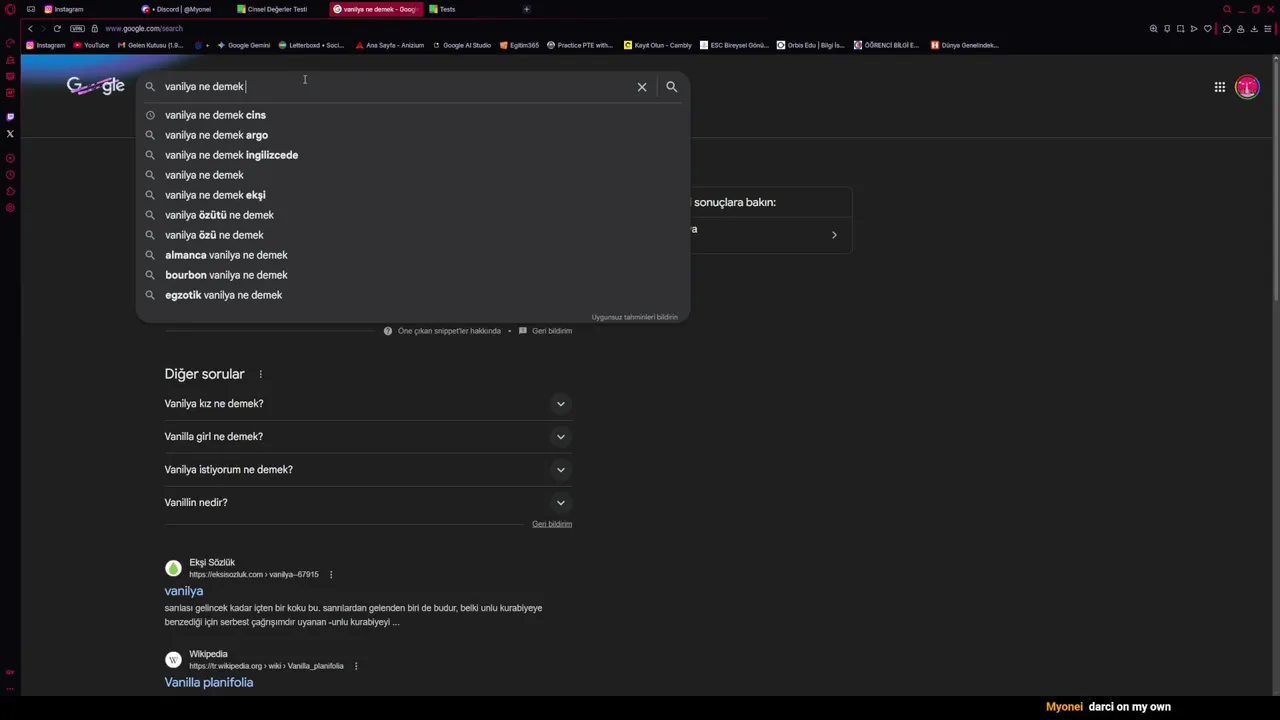Open 'Vanilla planifolia' Wikipedia result
The image size is (1280, 720).
[209, 682]
